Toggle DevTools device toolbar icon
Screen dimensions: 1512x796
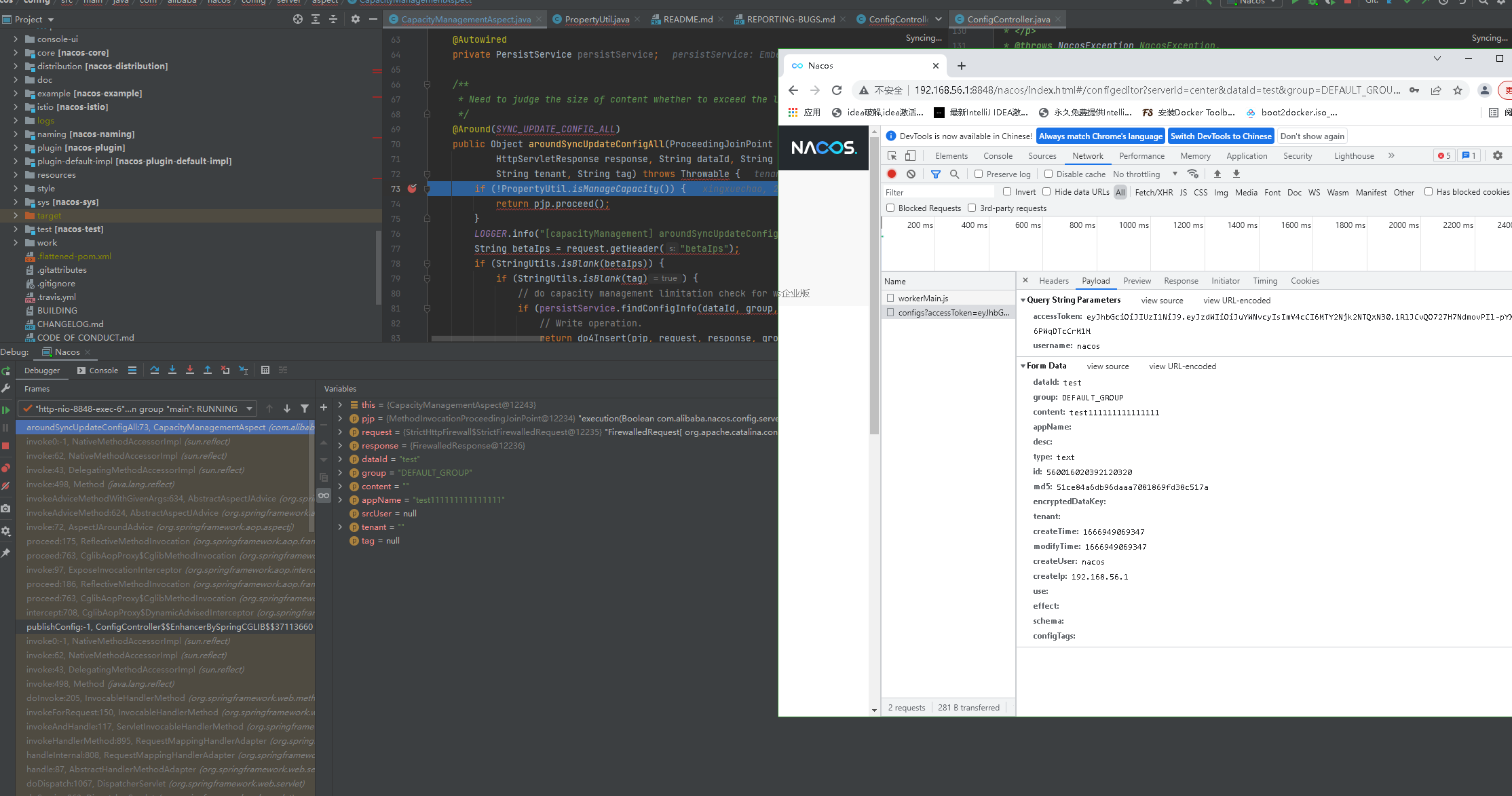click(911, 156)
